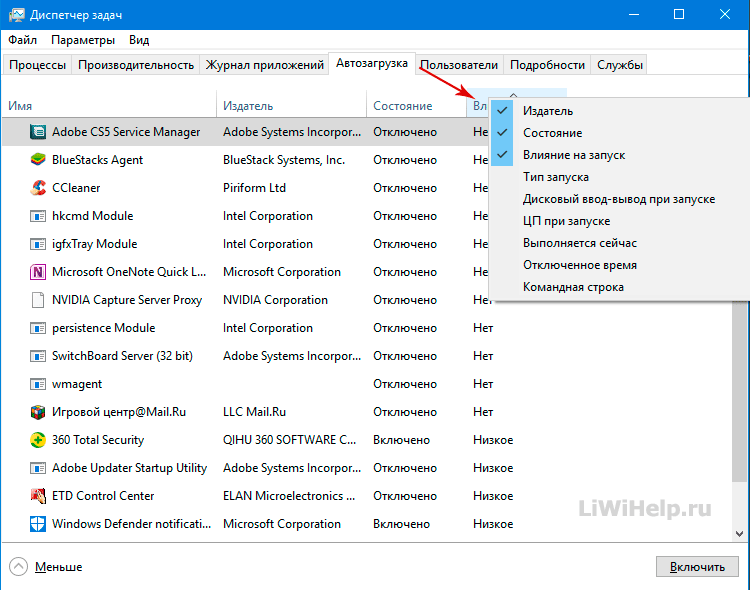Click Низкое impact of ETD Control Center

pyautogui.click(x=493, y=496)
